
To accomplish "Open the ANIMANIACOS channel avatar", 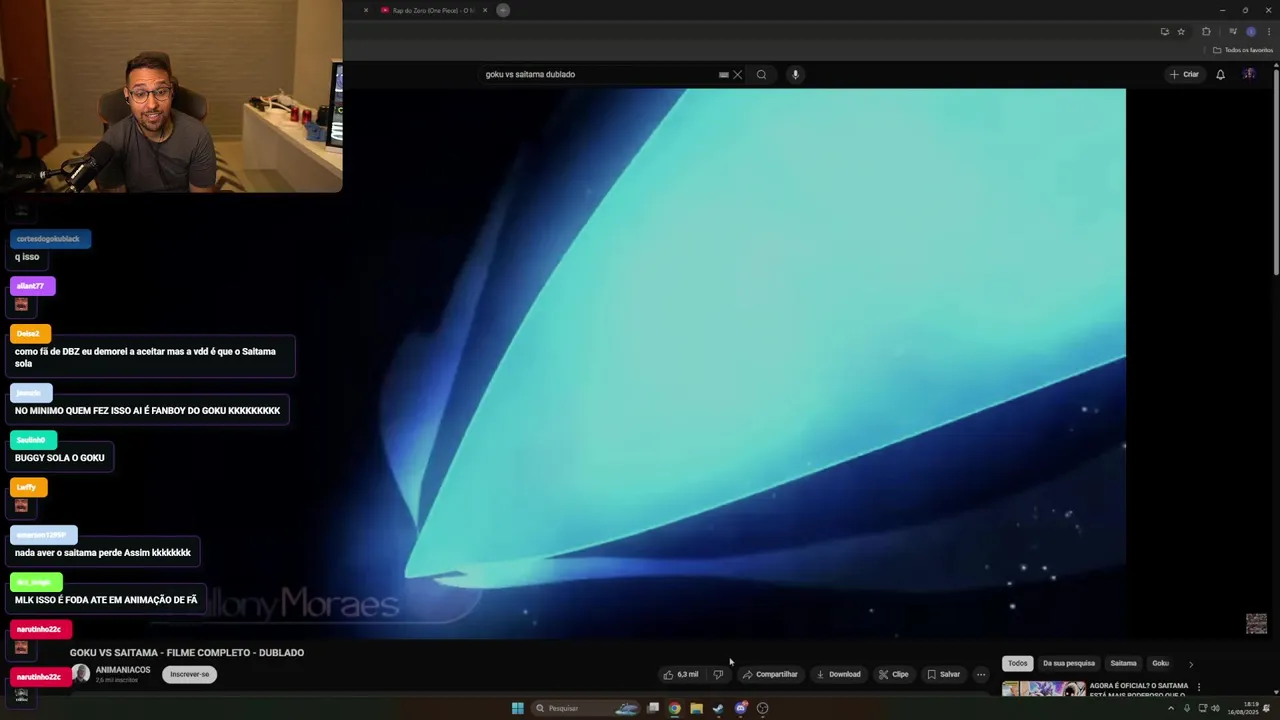I will [x=81, y=674].
